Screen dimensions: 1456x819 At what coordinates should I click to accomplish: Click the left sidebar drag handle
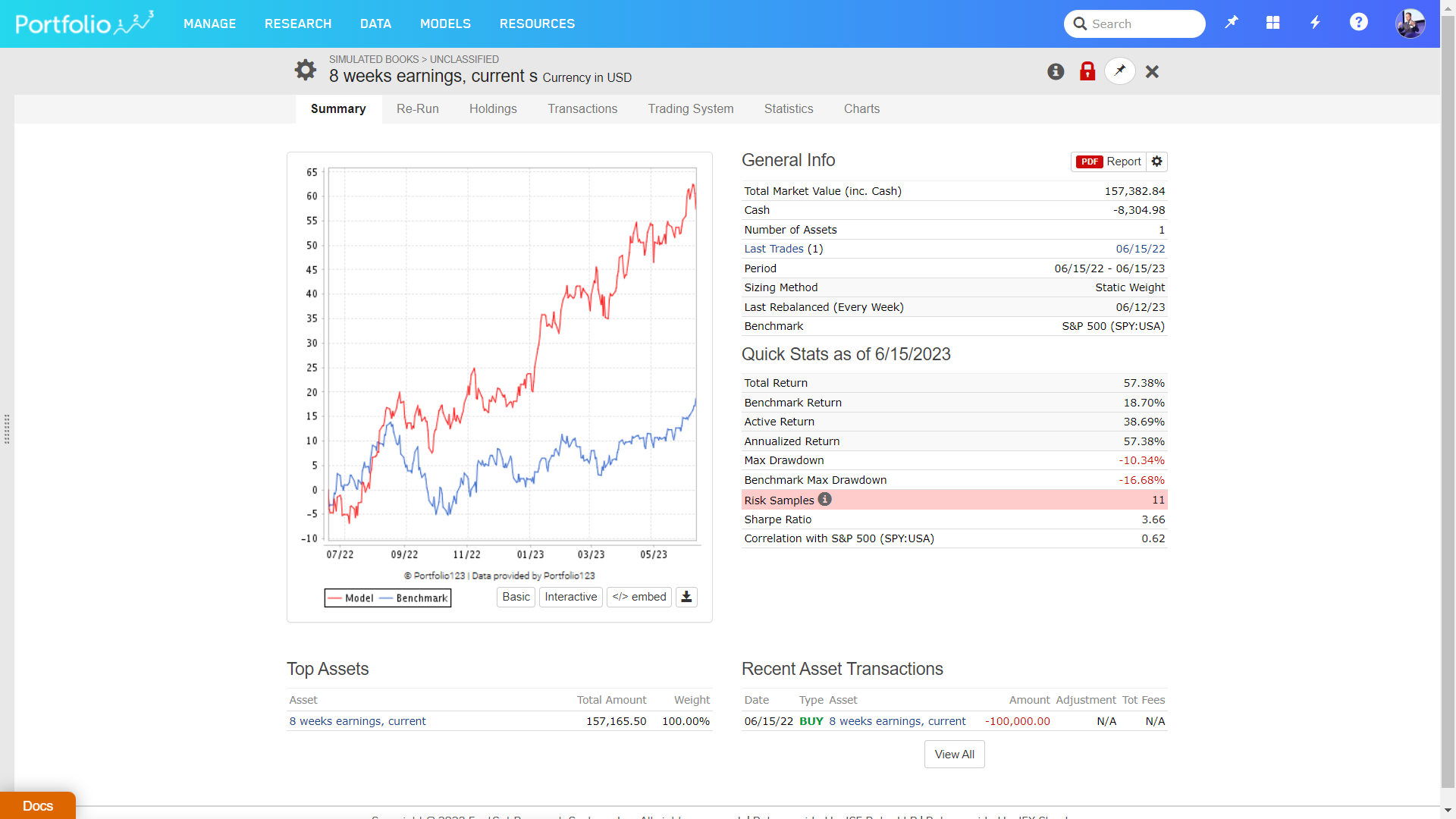[x=7, y=429]
